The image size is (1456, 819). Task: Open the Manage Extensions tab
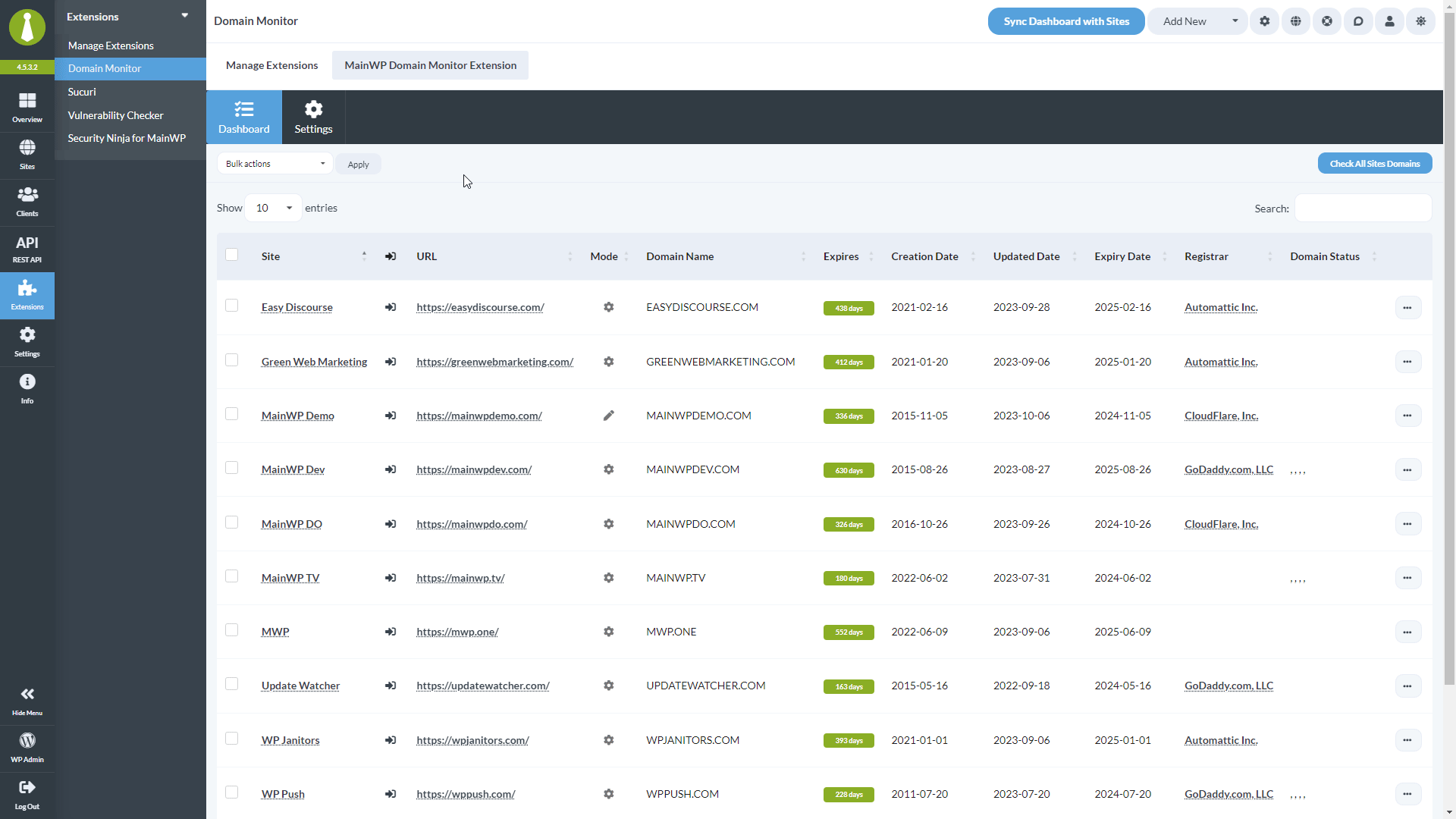271,65
